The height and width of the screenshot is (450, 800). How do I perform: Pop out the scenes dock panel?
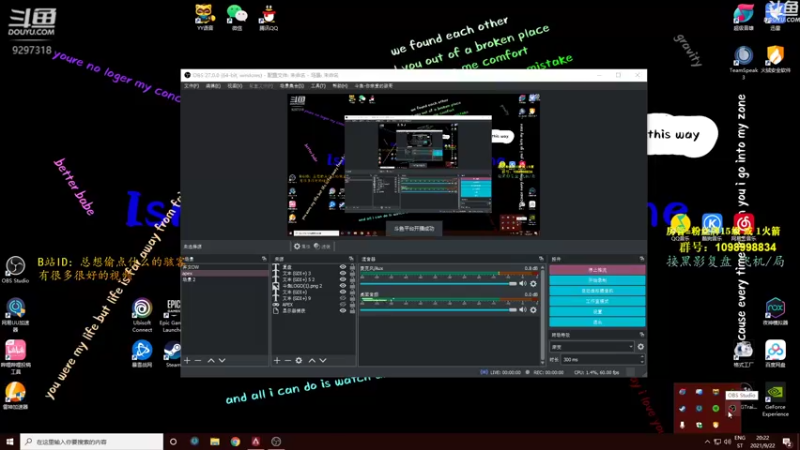tap(264, 259)
